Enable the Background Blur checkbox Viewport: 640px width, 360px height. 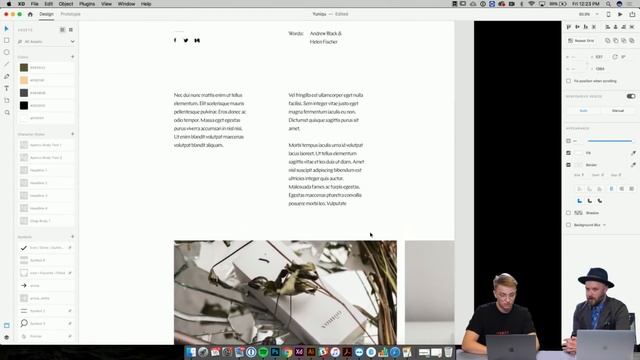(568, 225)
